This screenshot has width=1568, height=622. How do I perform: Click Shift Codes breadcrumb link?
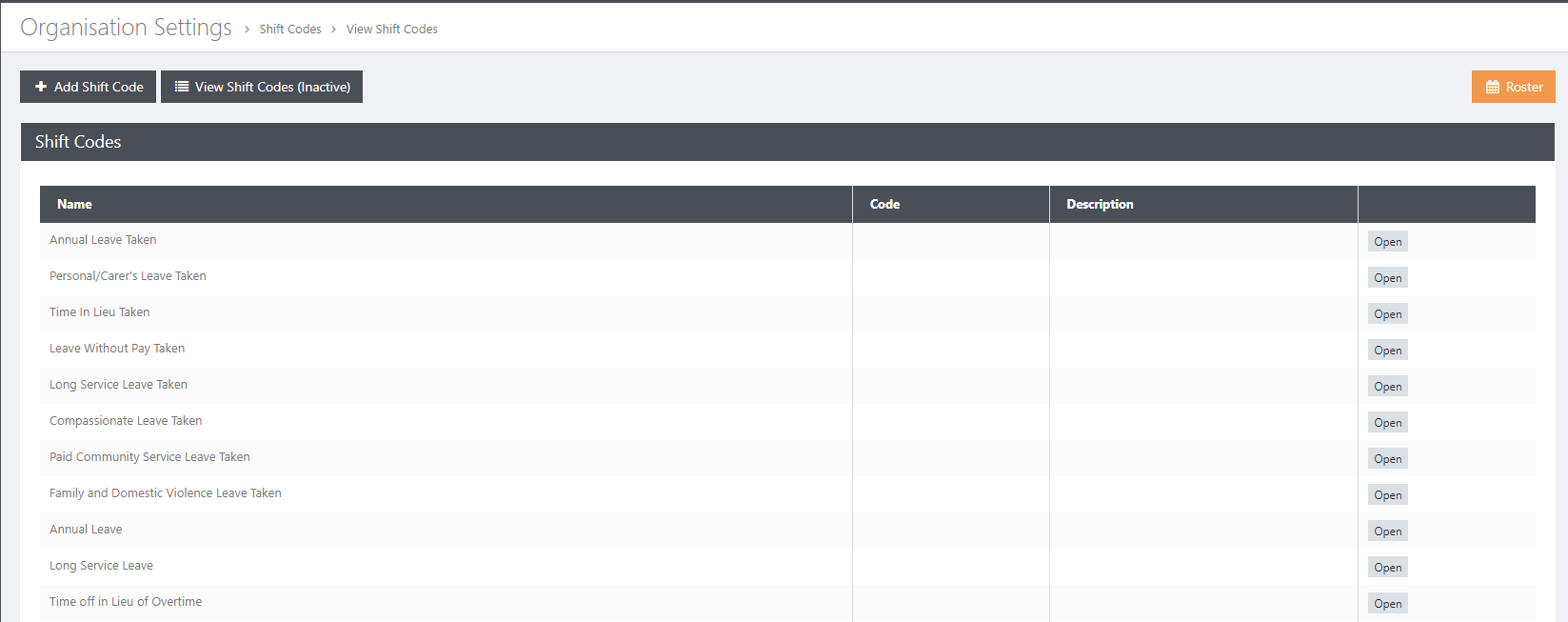tap(290, 30)
